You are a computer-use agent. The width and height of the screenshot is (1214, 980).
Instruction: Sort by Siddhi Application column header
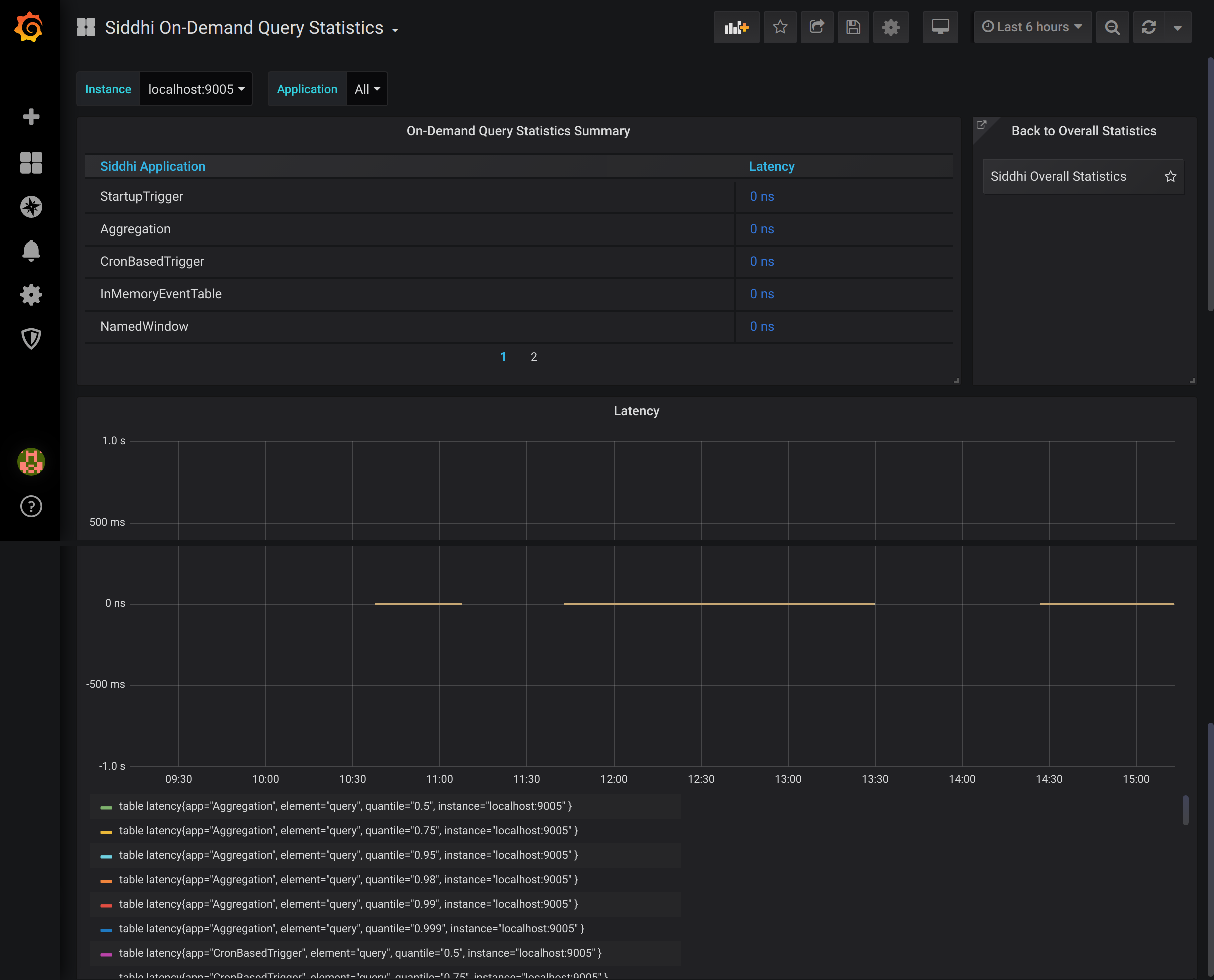(153, 166)
